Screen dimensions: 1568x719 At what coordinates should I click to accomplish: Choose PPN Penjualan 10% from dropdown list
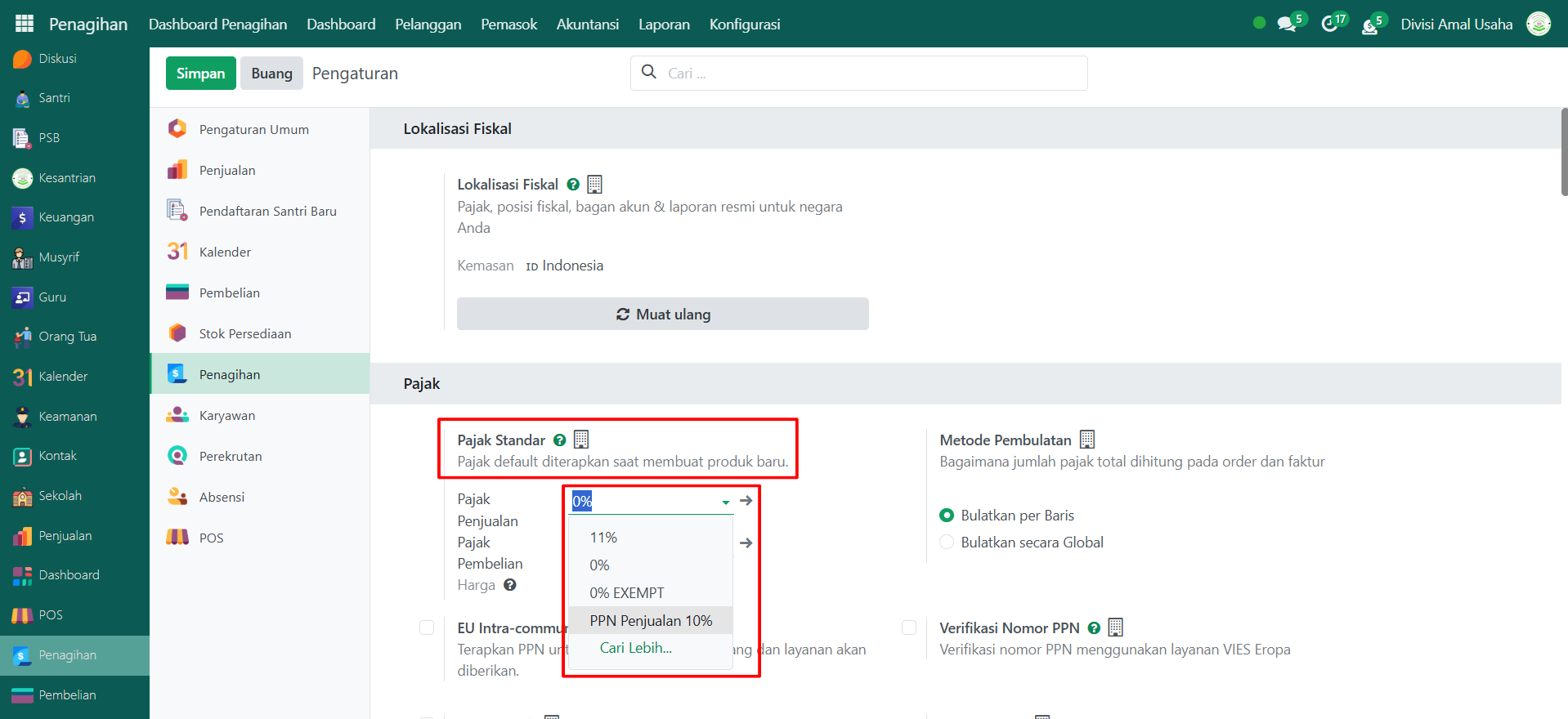point(651,621)
